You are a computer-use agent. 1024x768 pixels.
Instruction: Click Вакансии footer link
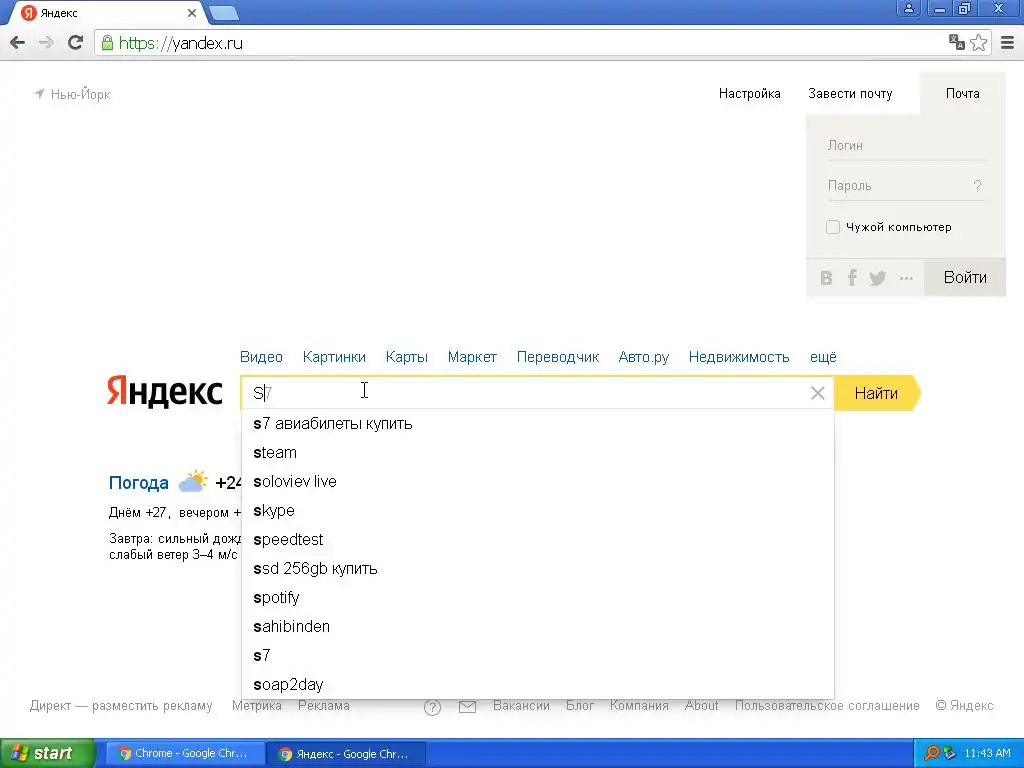[x=521, y=706]
